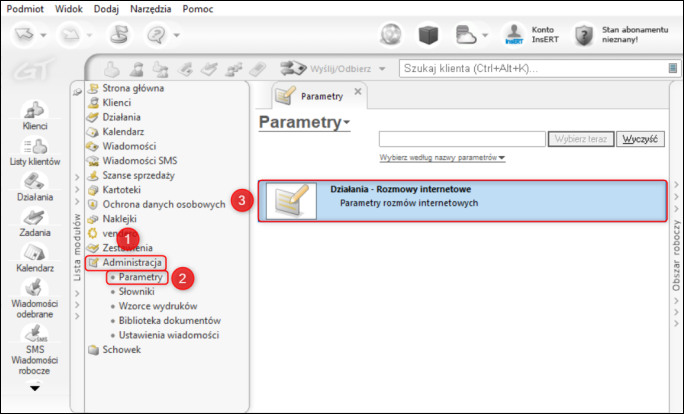Image resolution: width=684 pixels, height=414 pixels.
Task: Click the Wyczyść button
Action: click(x=640, y=139)
